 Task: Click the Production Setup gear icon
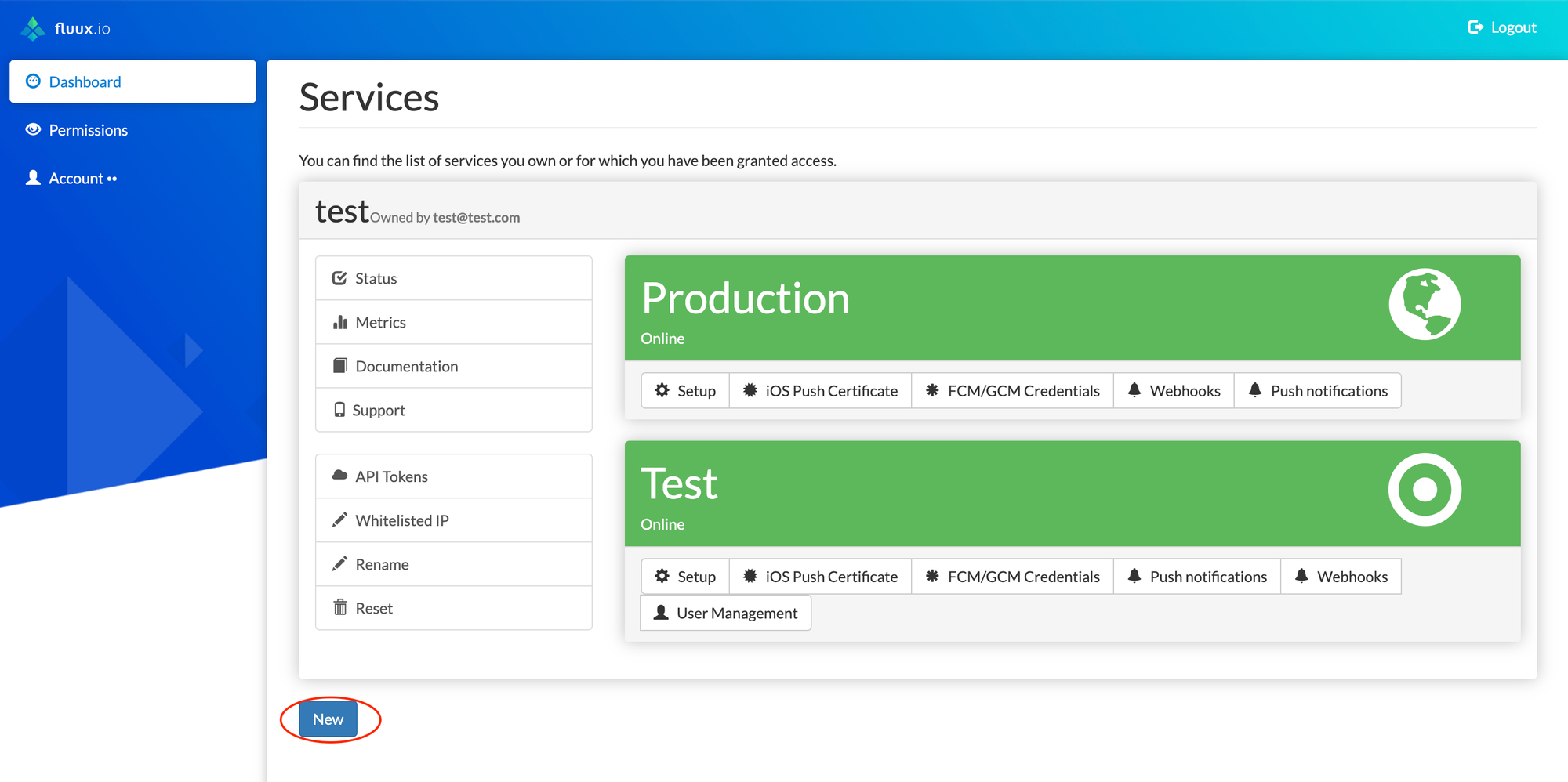pos(662,390)
